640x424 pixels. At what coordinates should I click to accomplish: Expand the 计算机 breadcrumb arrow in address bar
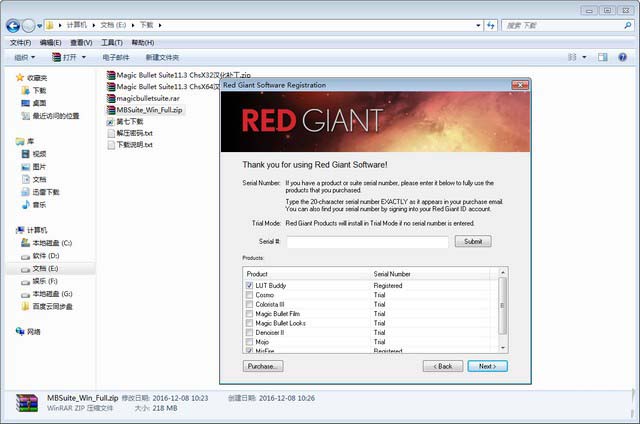point(93,25)
